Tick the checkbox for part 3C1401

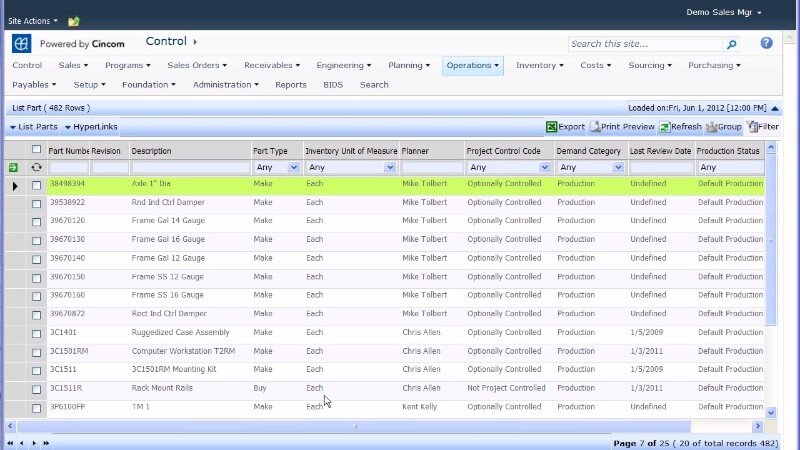point(37,332)
